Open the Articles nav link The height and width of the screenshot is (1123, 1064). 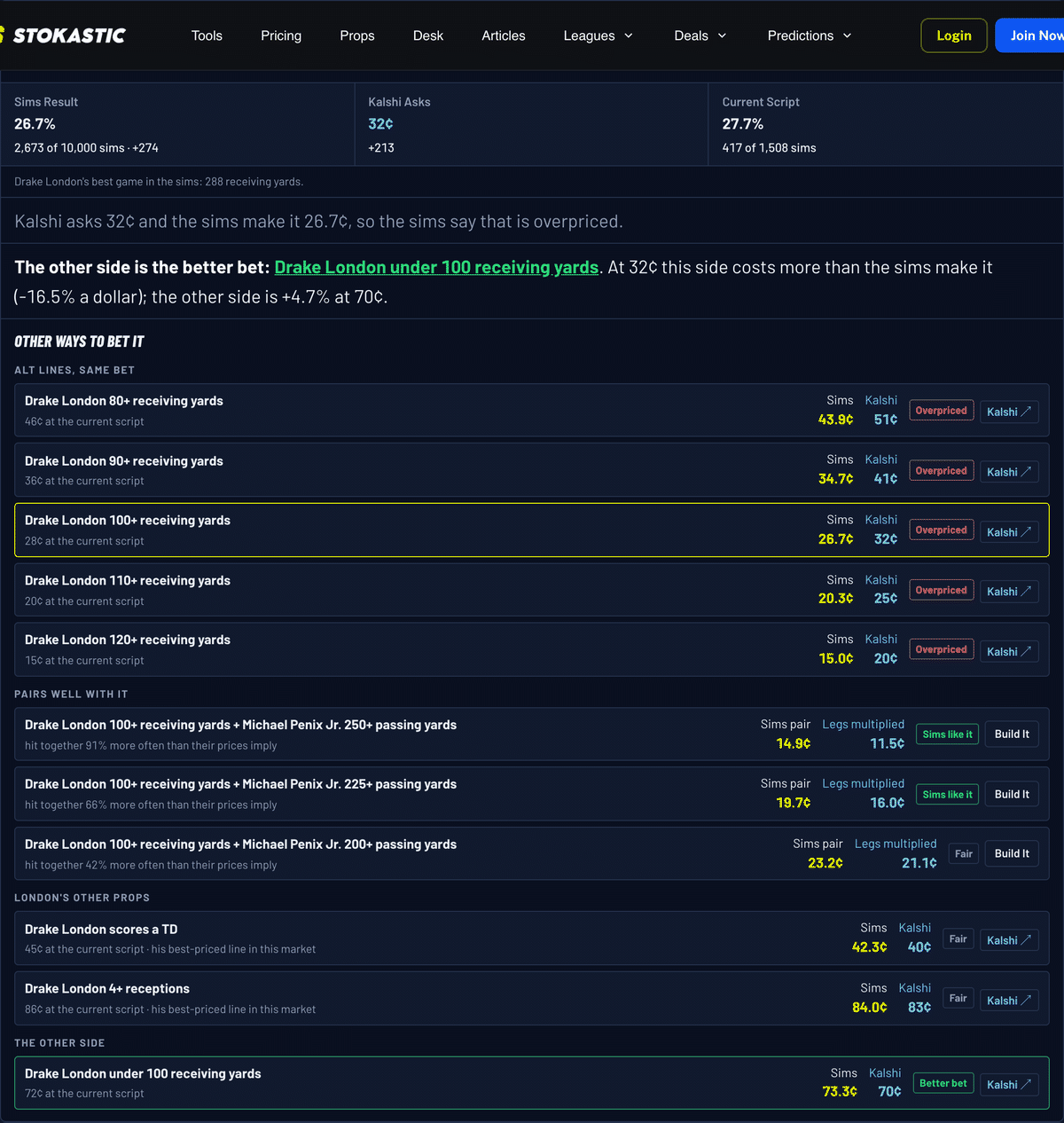point(504,35)
